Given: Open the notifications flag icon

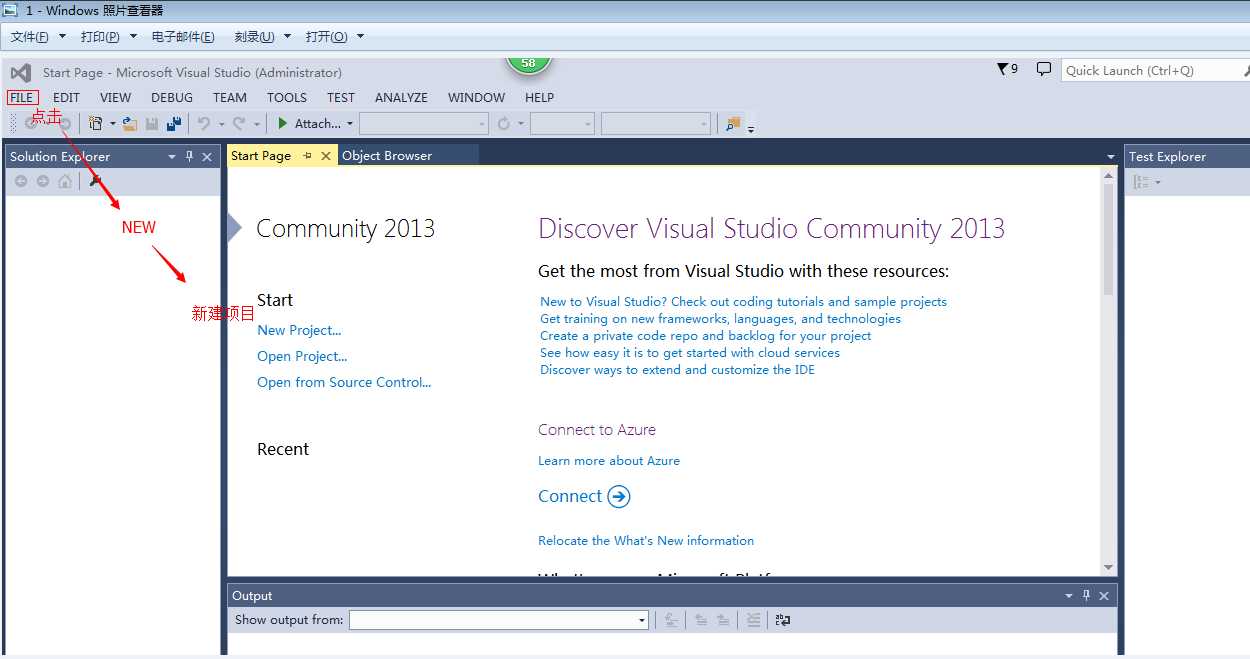Looking at the screenshot, I should (1003, 69).
